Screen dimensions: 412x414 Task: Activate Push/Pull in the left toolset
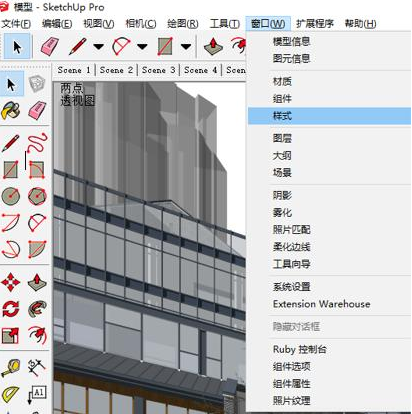point(37,282)
